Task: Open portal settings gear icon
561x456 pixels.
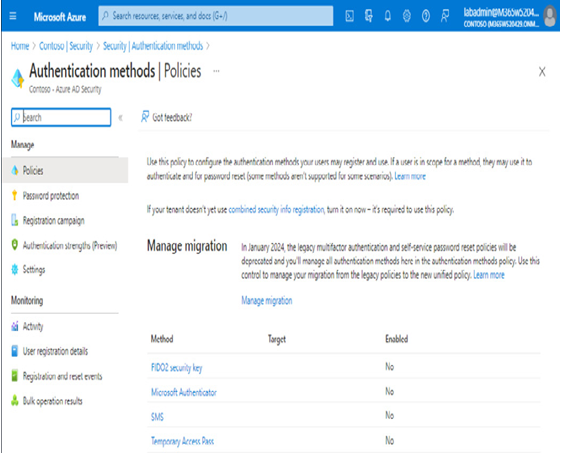Action: pos(406,16)
